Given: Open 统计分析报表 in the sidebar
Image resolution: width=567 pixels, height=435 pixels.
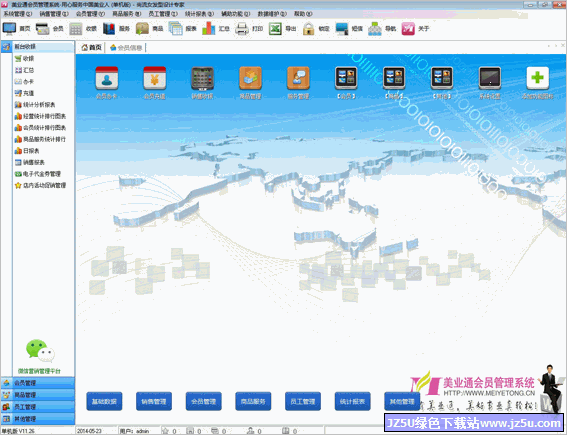Looking at the screenshot, I should tap(35, 105).
